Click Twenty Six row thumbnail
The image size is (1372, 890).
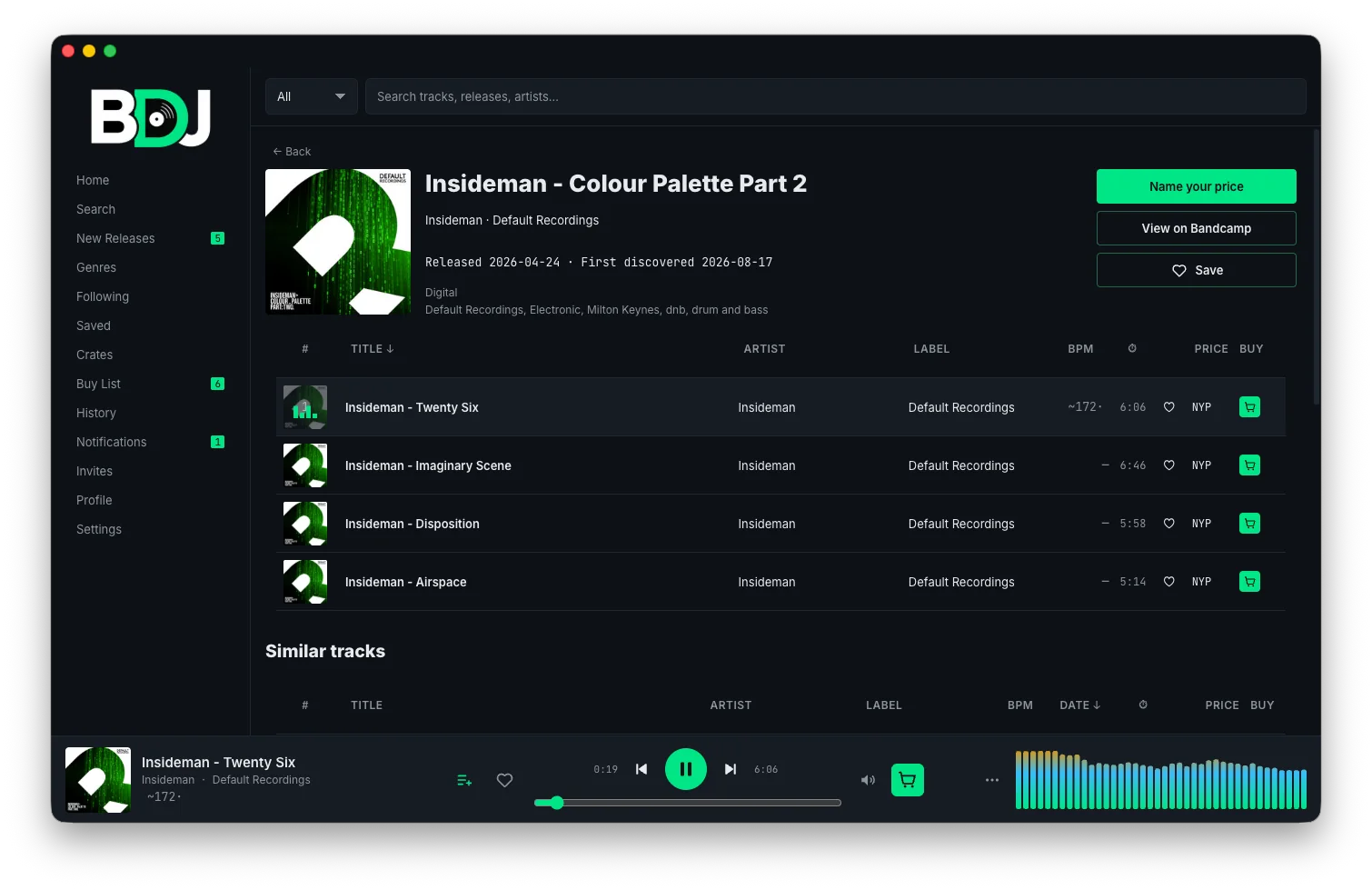click(x=305, y=407)
